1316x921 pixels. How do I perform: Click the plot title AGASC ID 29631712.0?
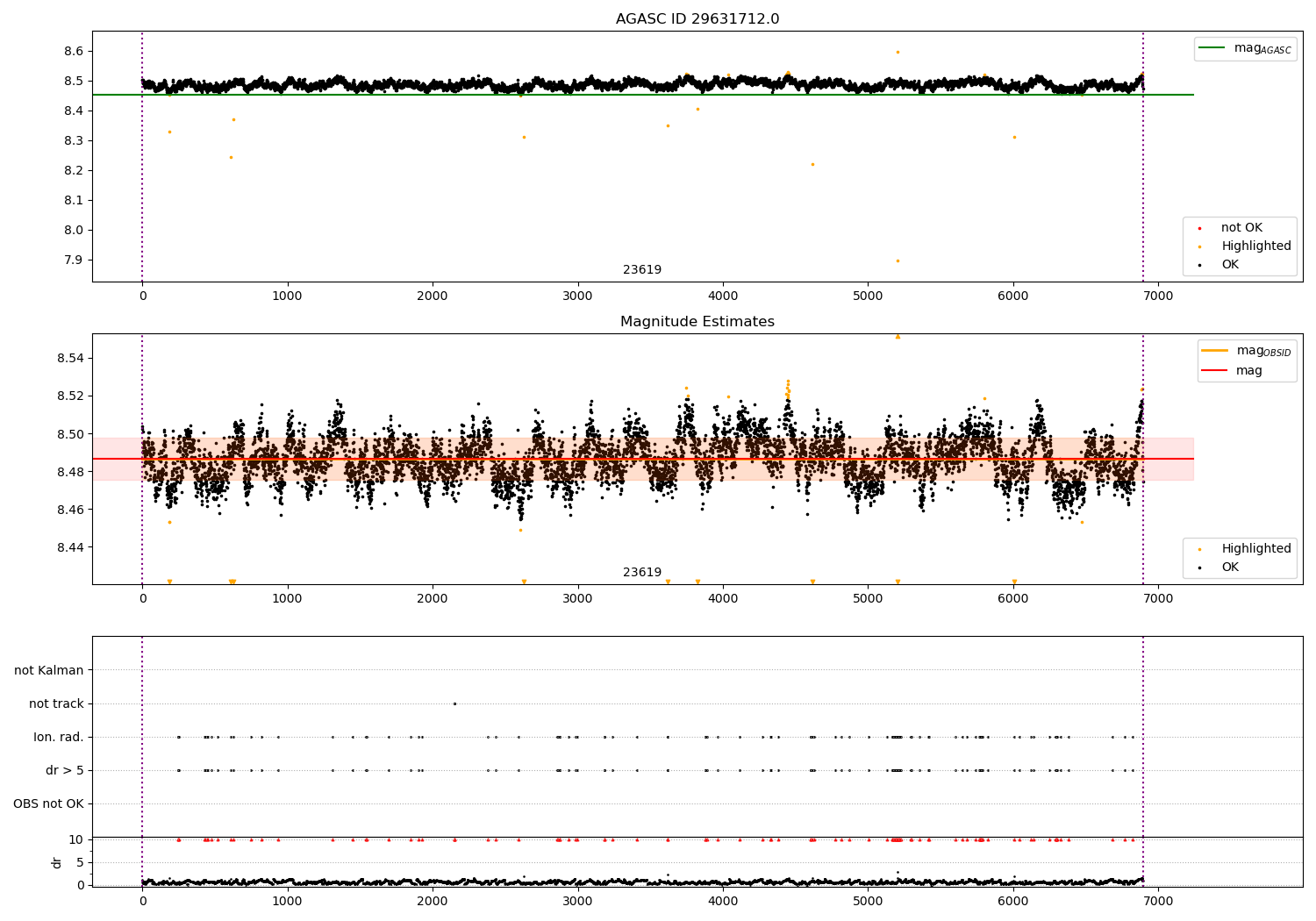(x=697, y=19)
